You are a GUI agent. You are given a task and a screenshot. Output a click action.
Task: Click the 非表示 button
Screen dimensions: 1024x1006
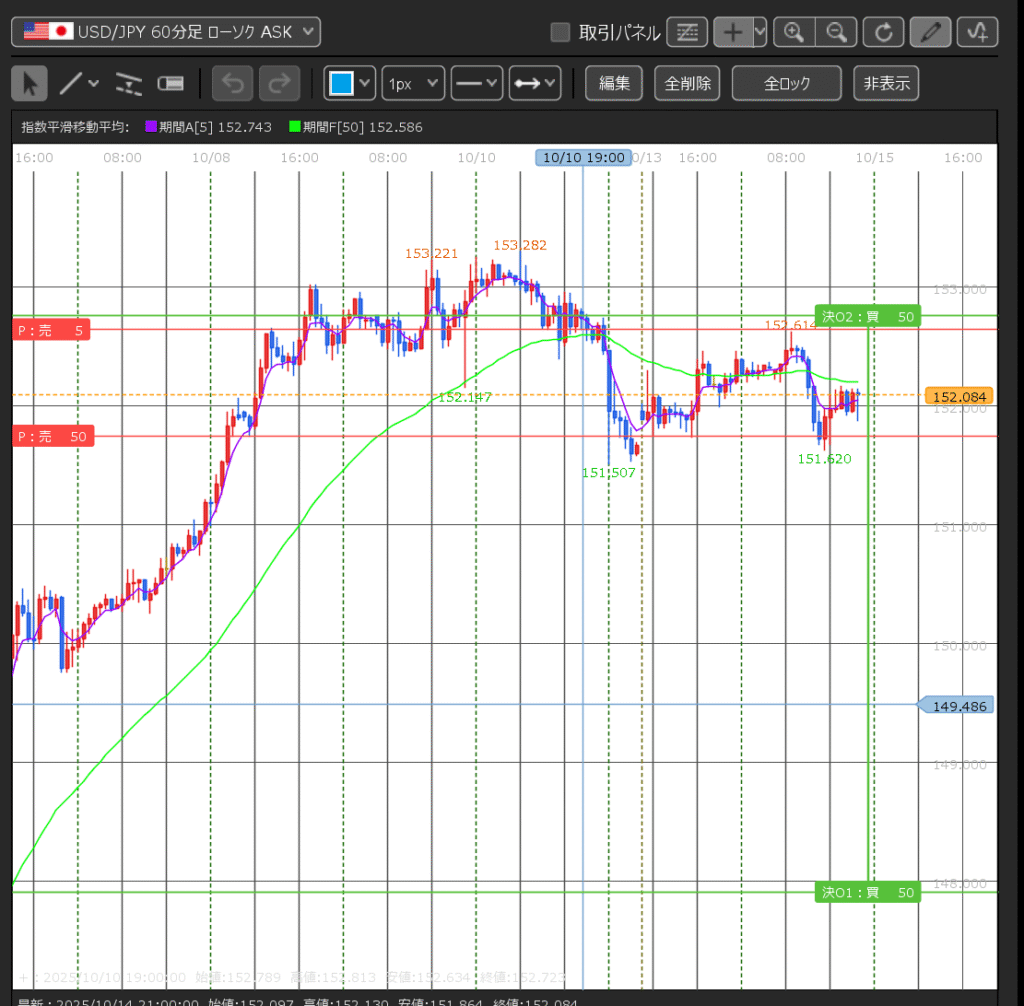pos(886,84)
